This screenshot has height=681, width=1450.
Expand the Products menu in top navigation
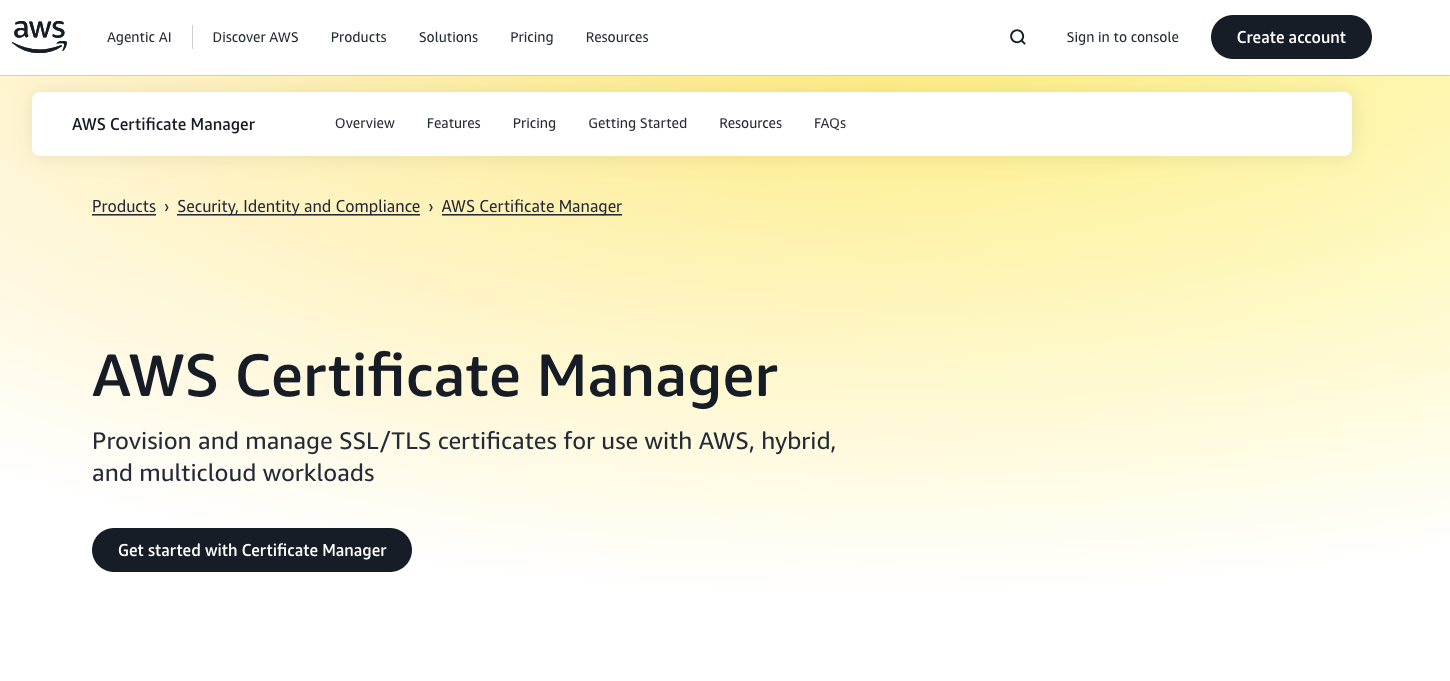[358, 37]
